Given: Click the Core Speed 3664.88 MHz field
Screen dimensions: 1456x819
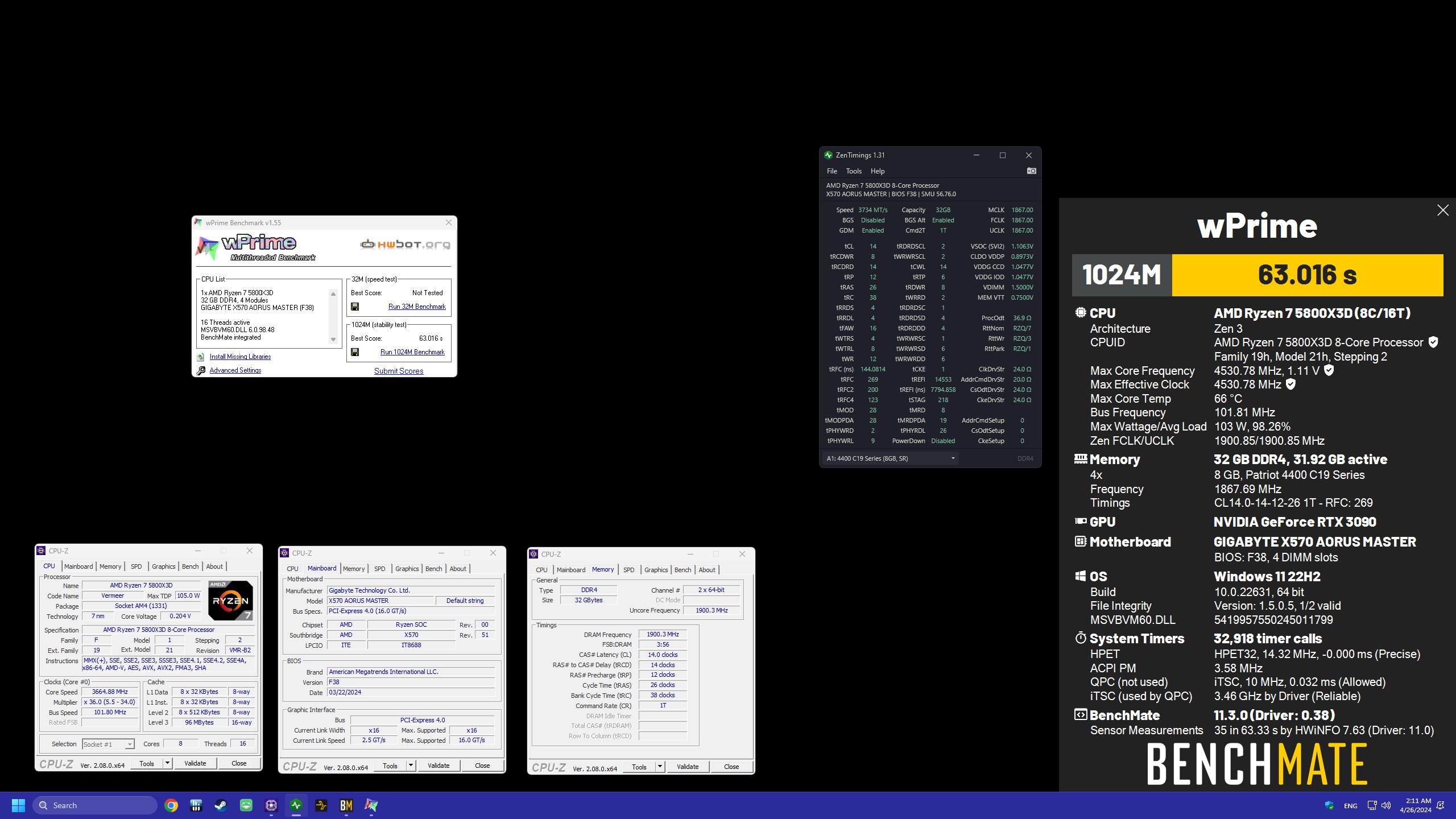Looking at the screenshot, I should point(110,692).
